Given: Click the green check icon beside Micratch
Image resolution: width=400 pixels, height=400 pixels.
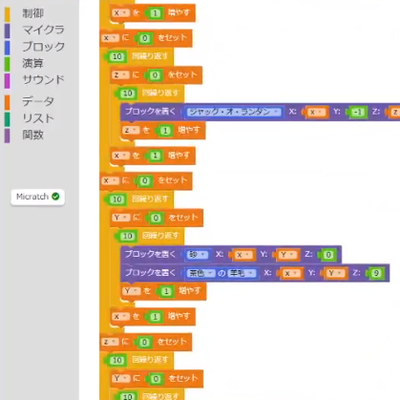Looking at the screenshot, I should tap(56, 197).
